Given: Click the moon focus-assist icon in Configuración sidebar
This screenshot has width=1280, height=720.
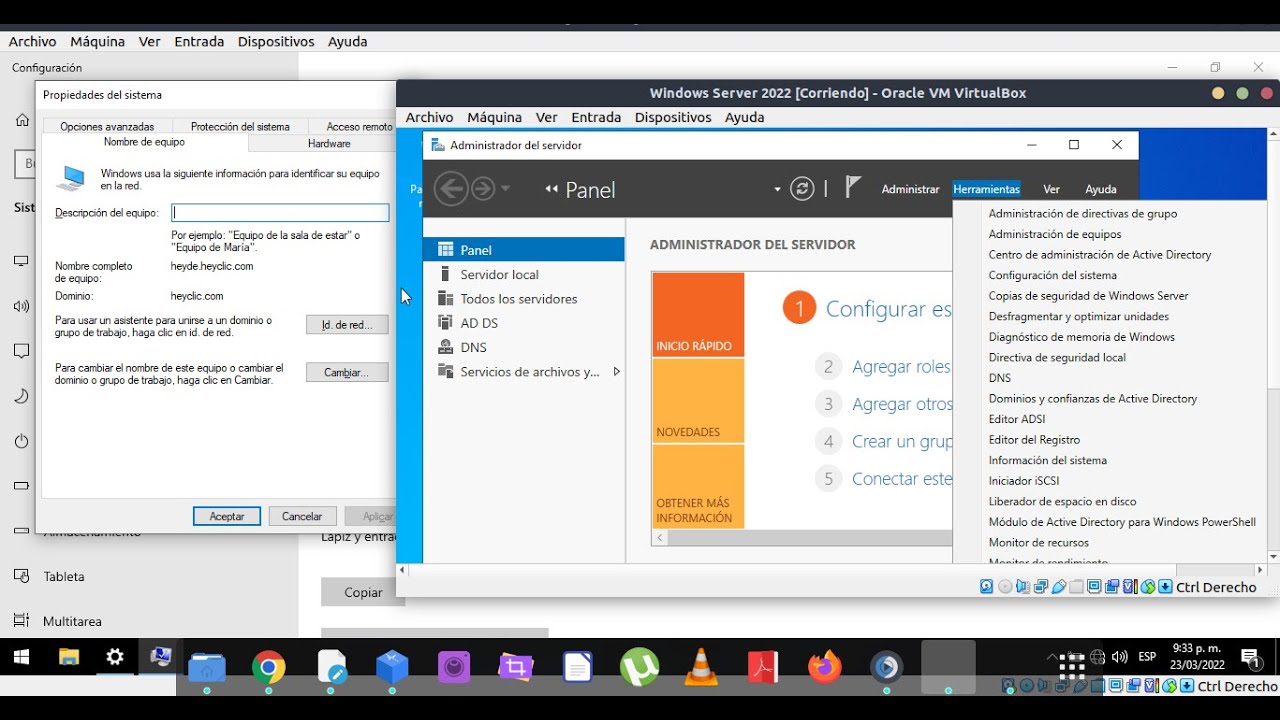Looking at the screenshot, I should point(22,396).
